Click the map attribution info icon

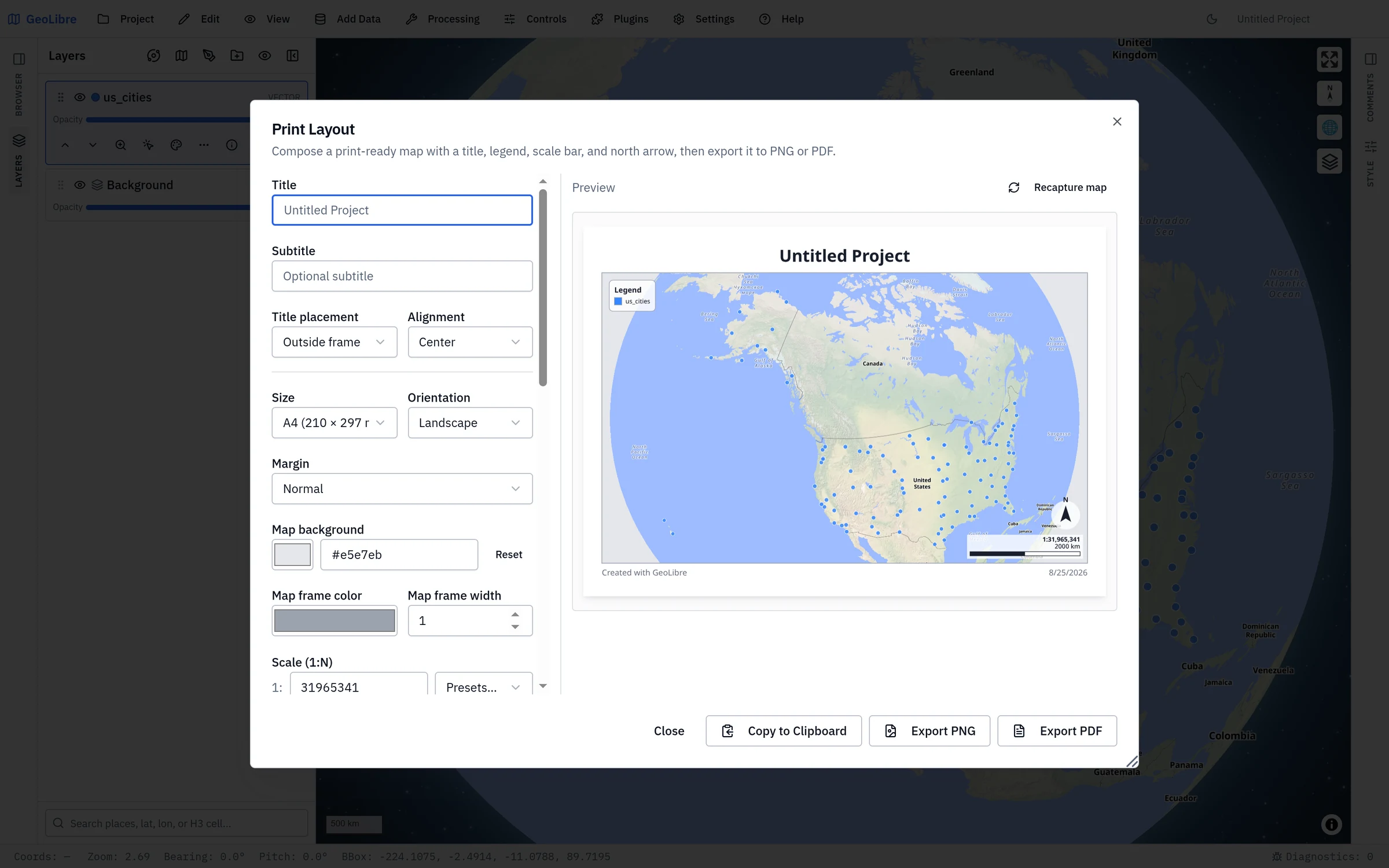(1331, 824)
